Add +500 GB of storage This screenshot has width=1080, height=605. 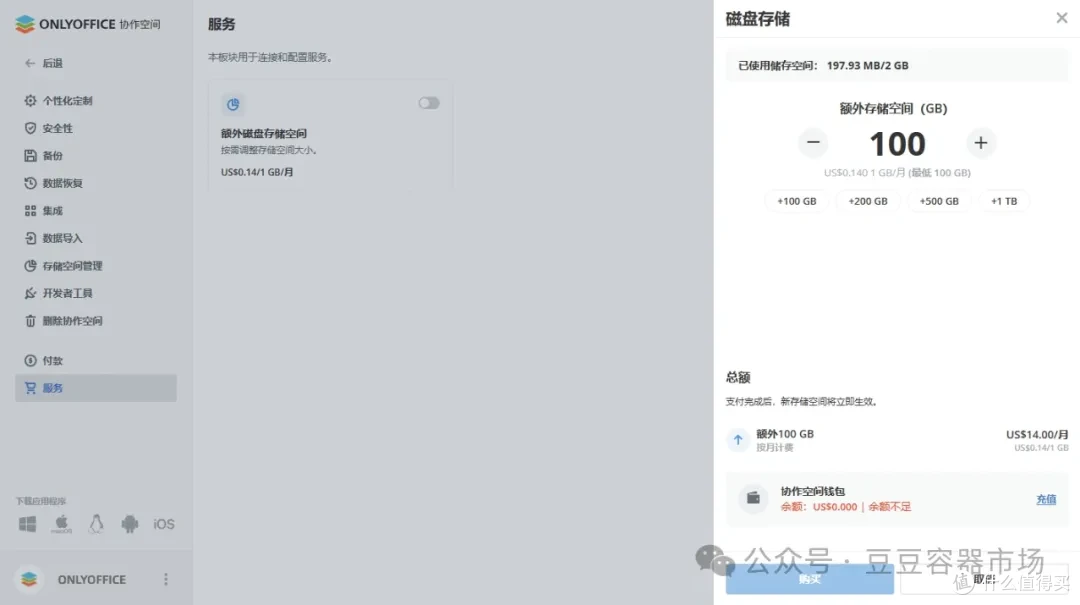click(939, 201)
